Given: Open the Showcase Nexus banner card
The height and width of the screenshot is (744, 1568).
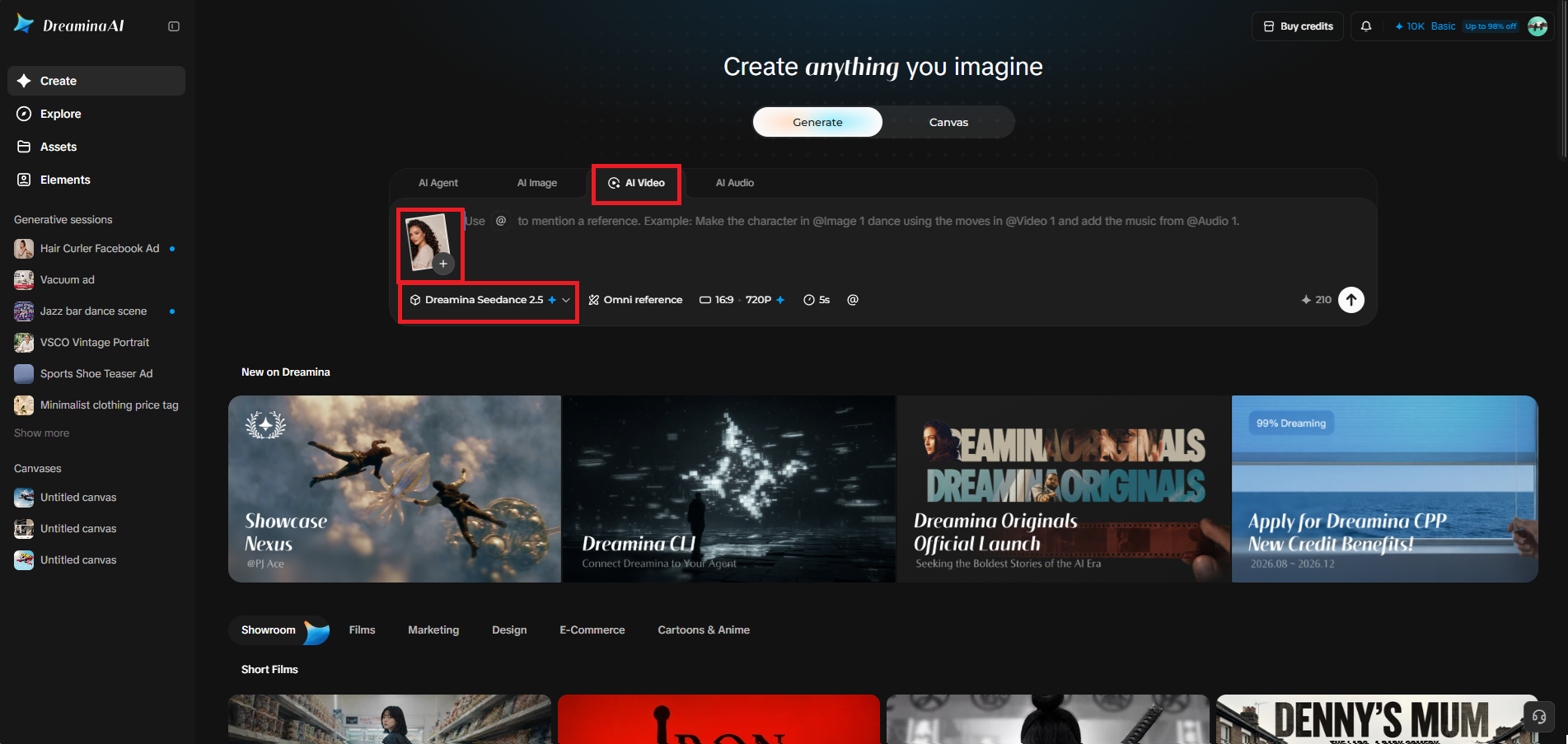Looking at the screenshot, I should click(x=395, y=489).
